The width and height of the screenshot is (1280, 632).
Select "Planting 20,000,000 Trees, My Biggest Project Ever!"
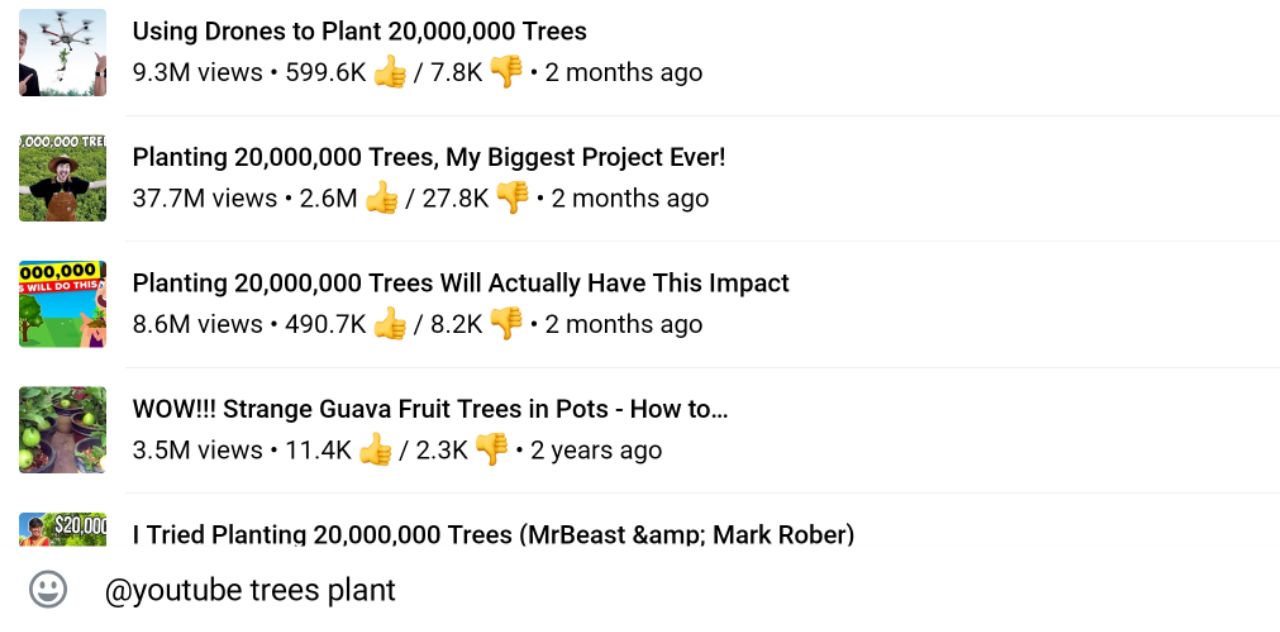pyautogui.click(x=428, y=157)
